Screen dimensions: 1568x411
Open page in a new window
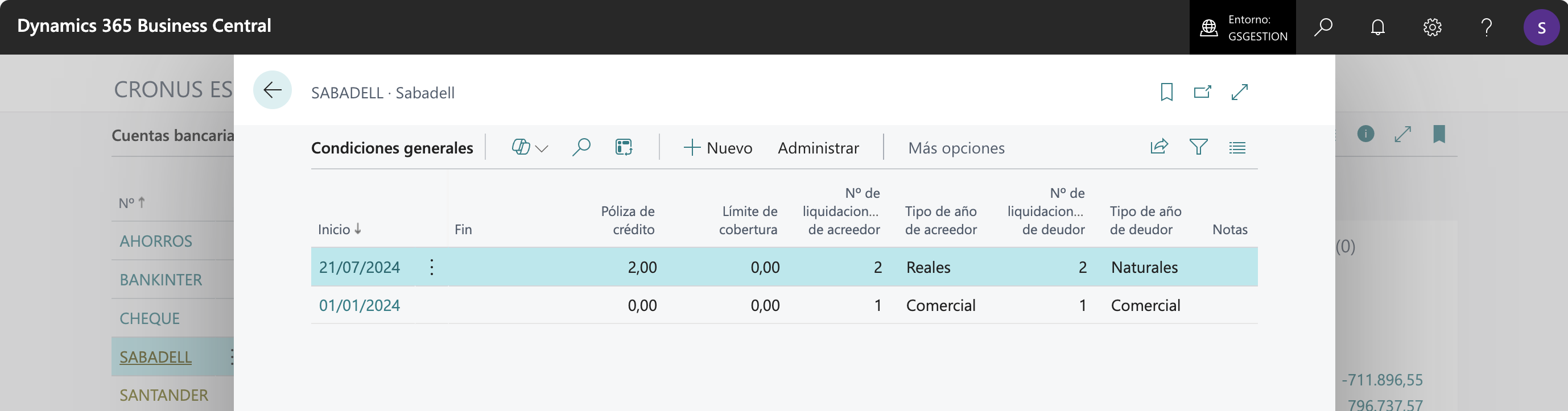[1202, 92]
